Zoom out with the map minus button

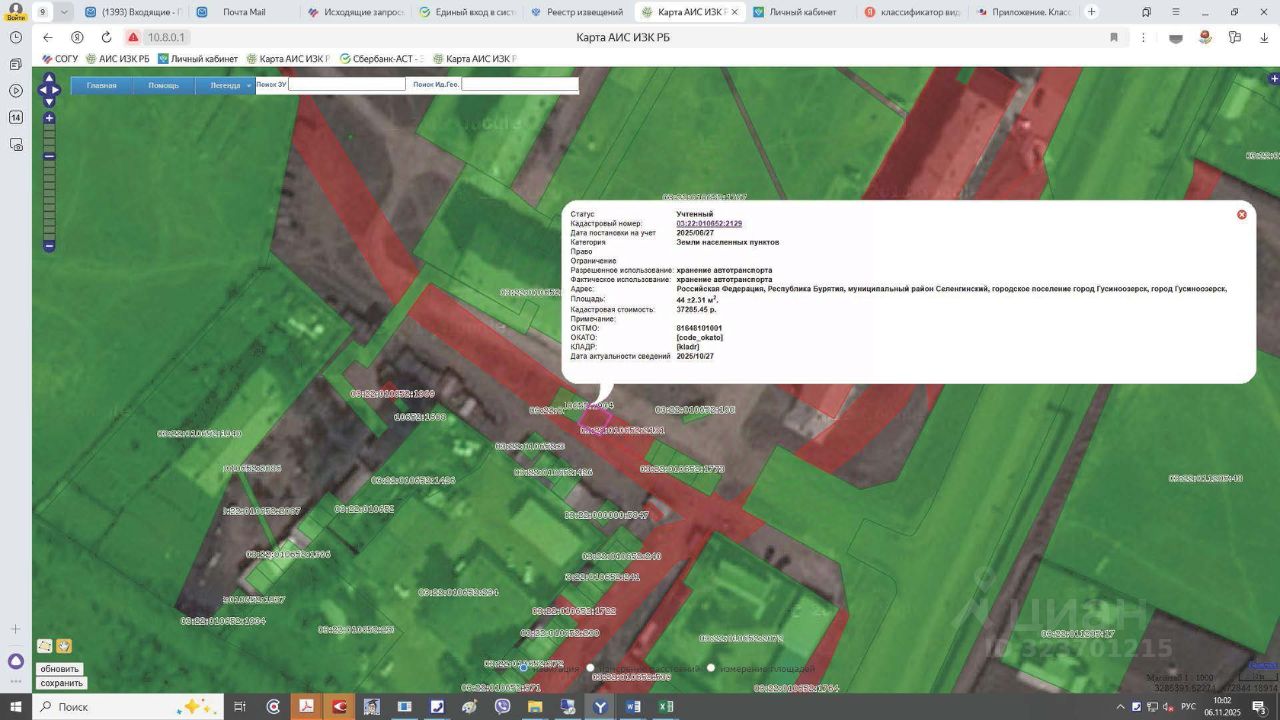(x=49, y=246)
